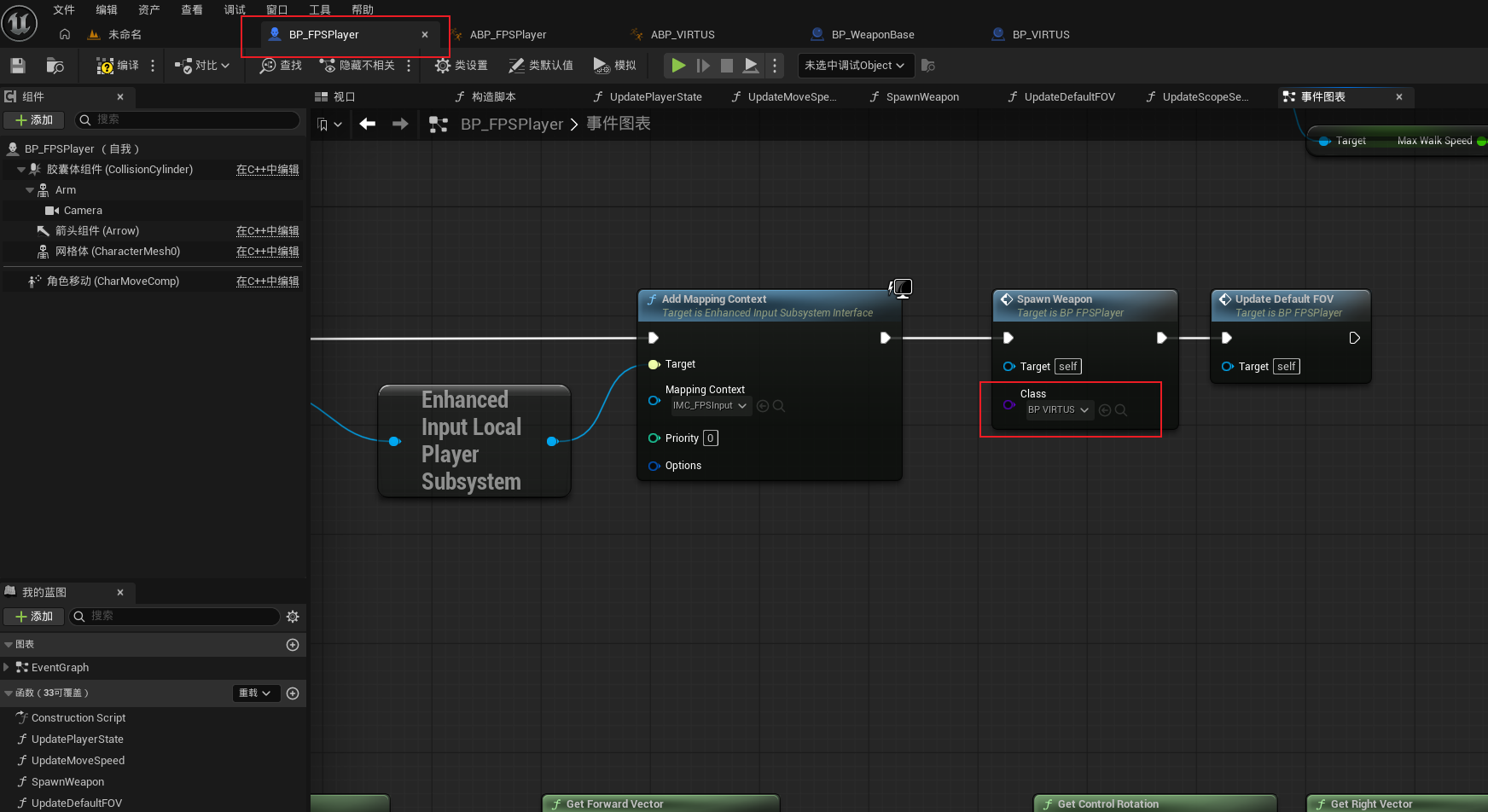The height and width of the screenshot is (812, 1488).
Task: Click output pin of Enhanced Input Local Player Subsystem
Action: click(x=552, y=441)
